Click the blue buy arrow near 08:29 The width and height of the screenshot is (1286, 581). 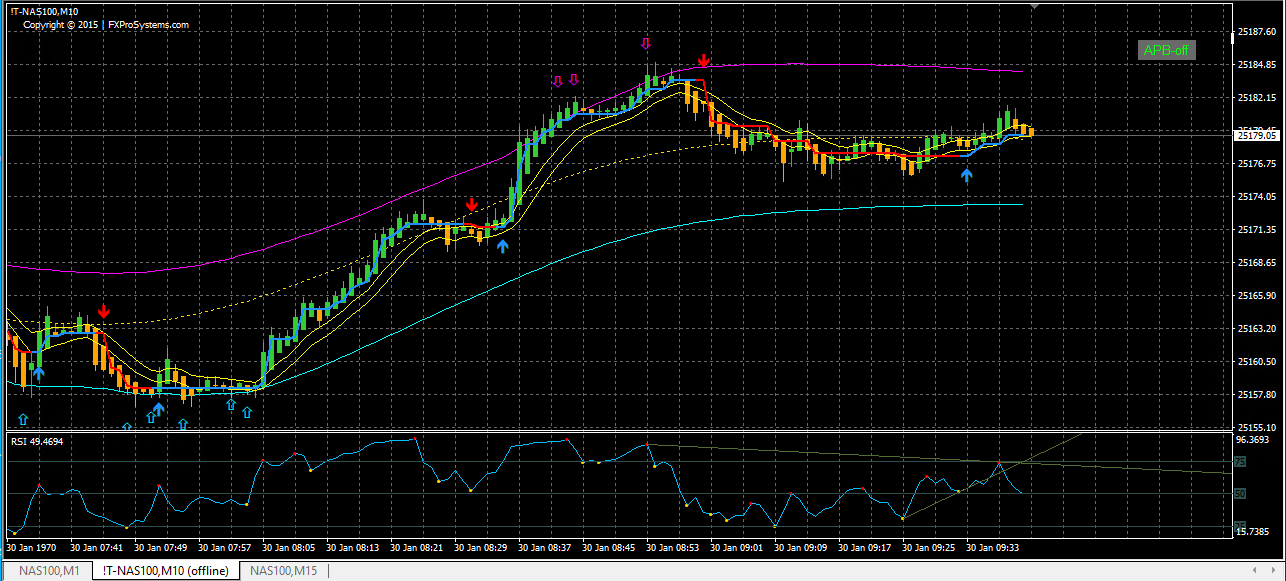tap(503, 245)
